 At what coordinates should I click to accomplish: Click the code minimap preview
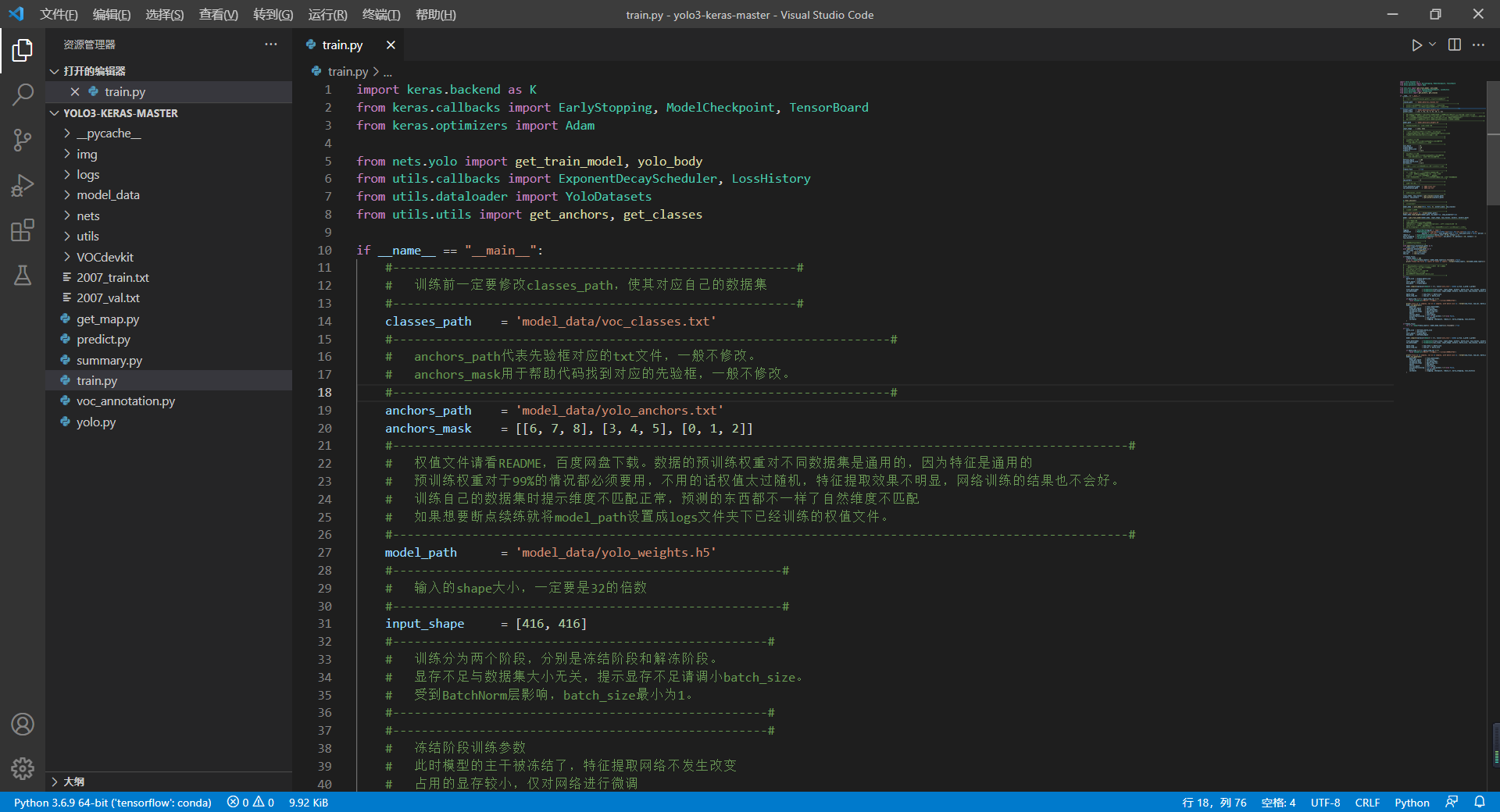coord(1442,226)
